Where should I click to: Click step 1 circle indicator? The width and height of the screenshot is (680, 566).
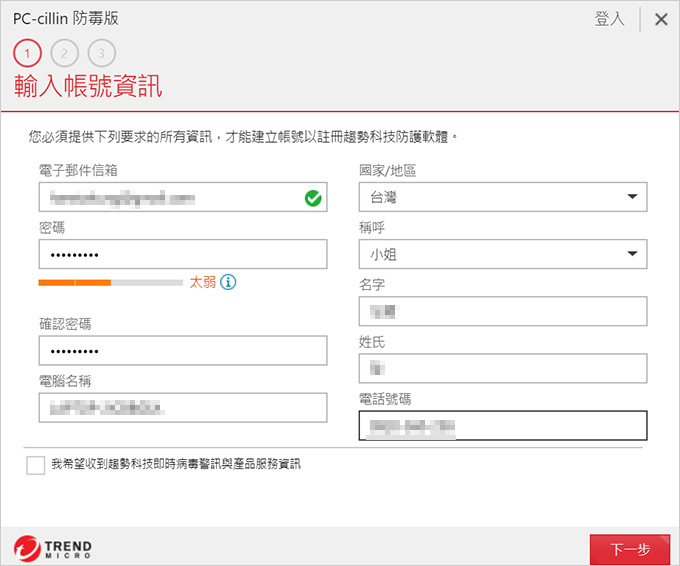pos(27,53)
